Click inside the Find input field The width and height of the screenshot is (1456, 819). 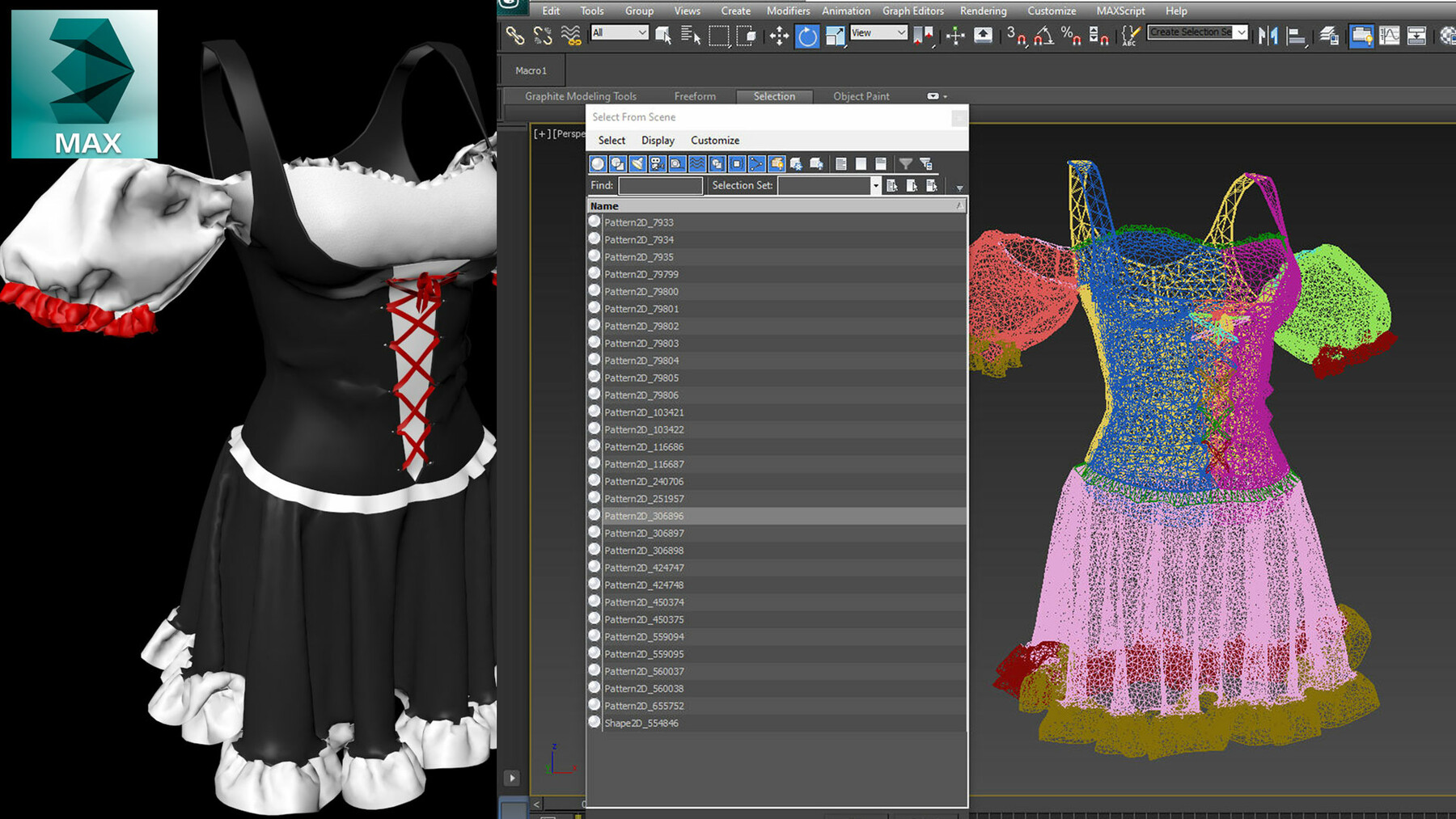coord(660,185)
